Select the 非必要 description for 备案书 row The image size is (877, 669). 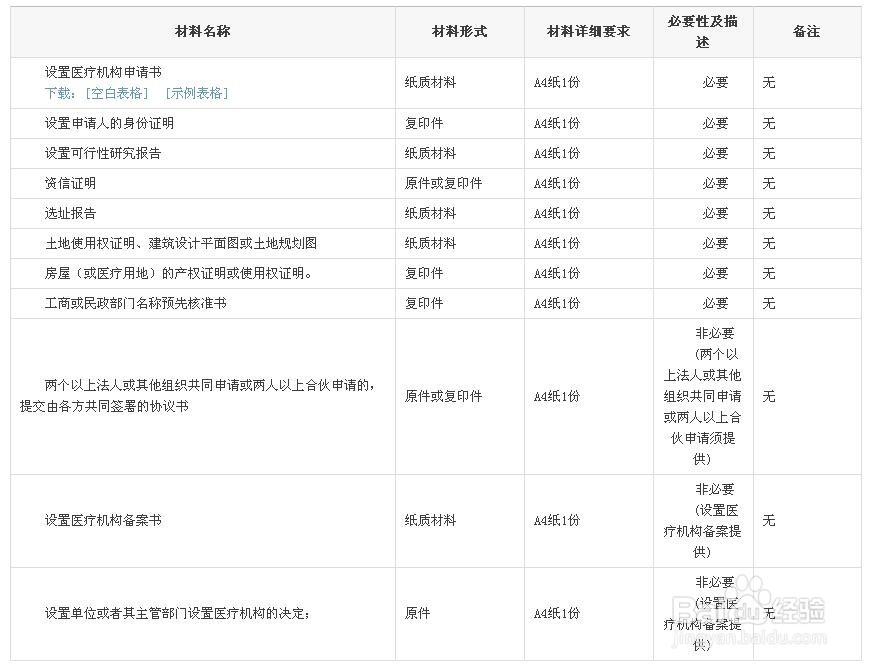pos(701,521)
